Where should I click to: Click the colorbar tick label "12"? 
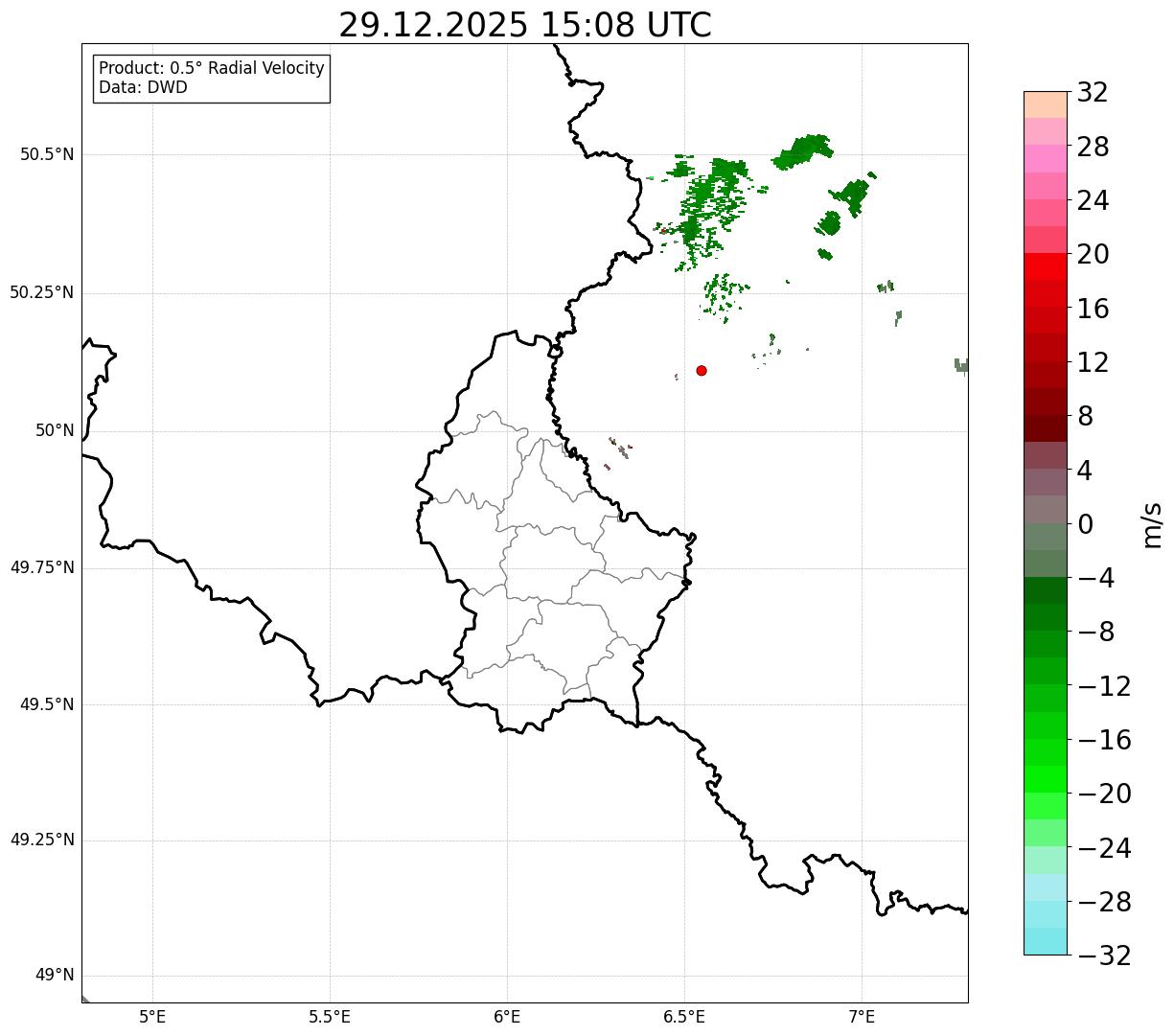coord(1093,362)
